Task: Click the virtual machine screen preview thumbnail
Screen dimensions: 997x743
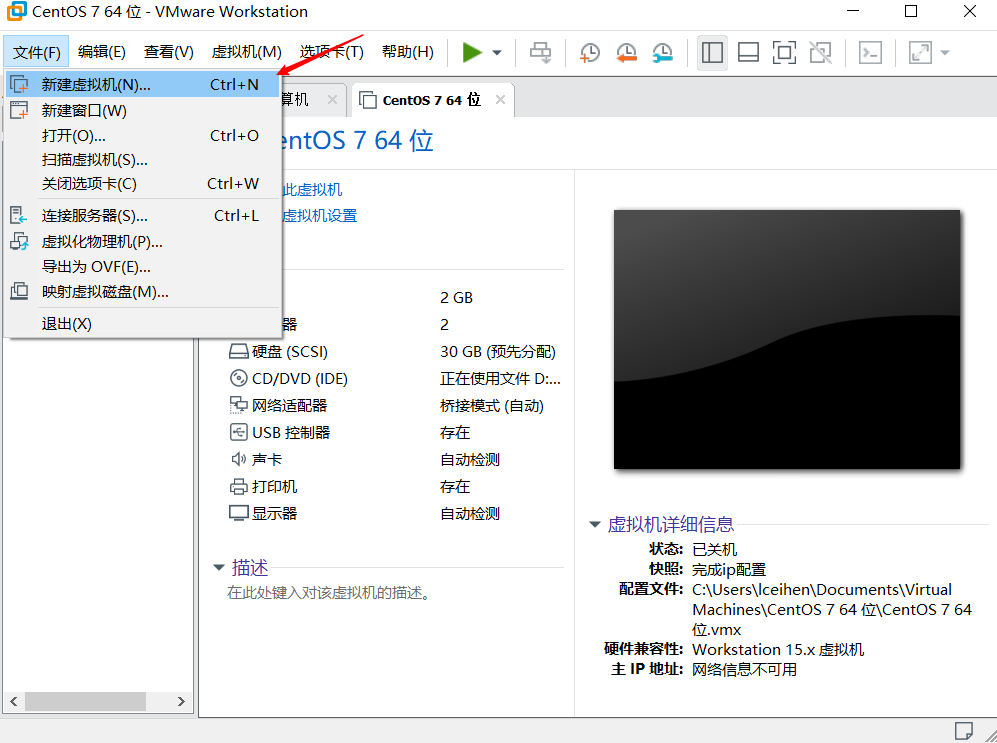Action: [787, 339]
